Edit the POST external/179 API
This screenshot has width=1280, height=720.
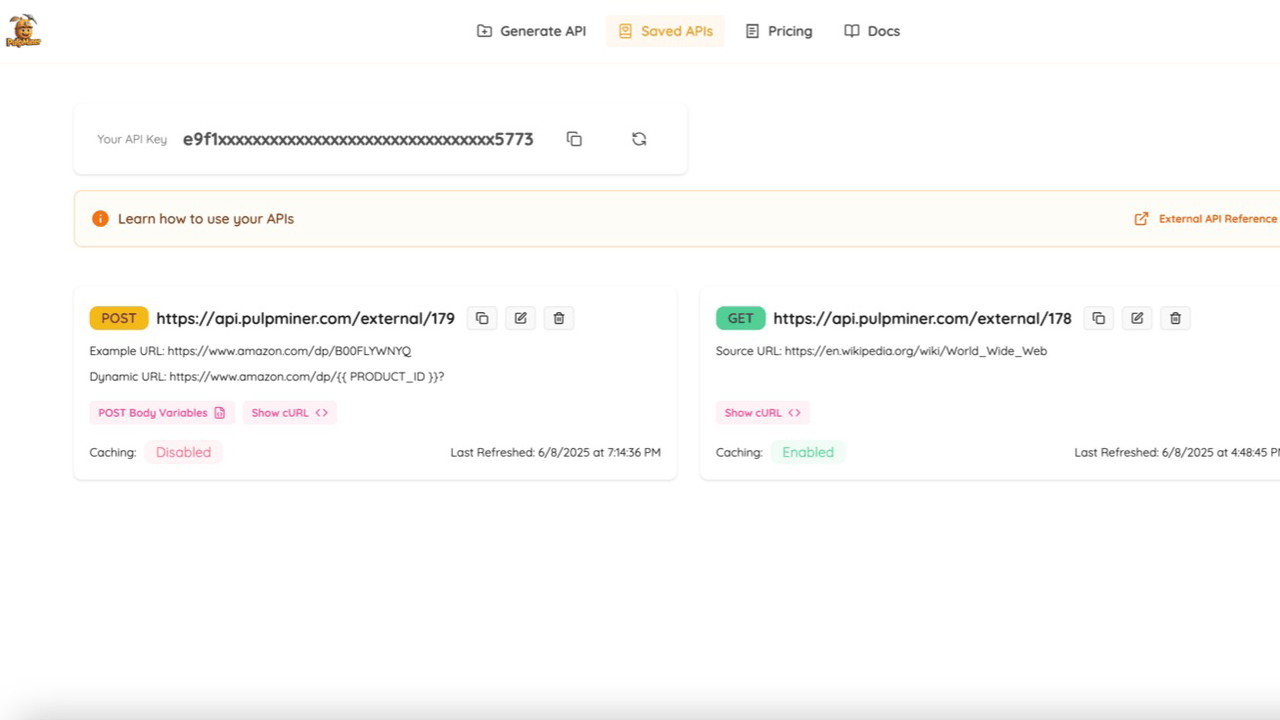pyautogui.click(x=520, y=318)
